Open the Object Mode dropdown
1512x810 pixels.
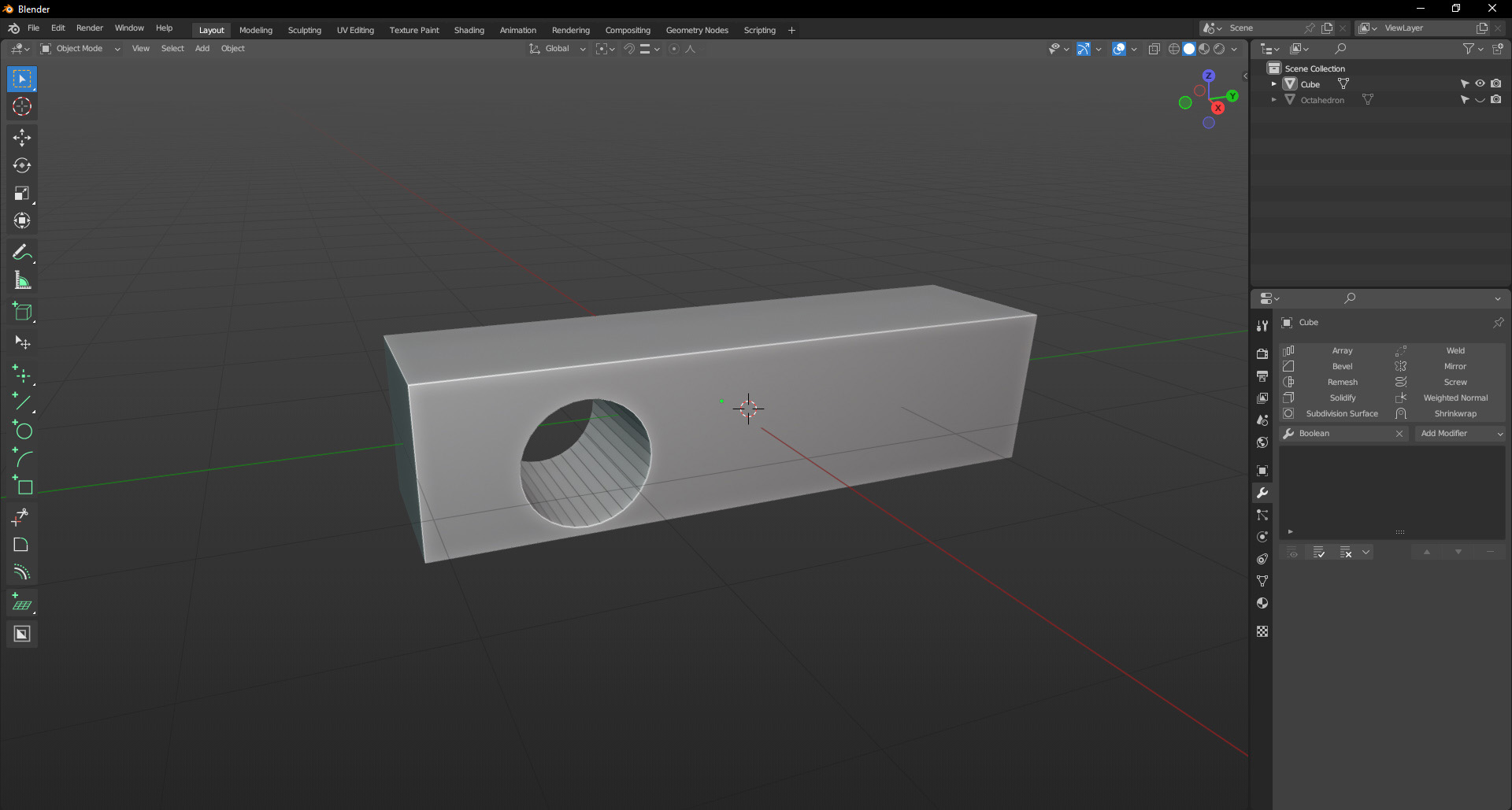tap(80, 49)
